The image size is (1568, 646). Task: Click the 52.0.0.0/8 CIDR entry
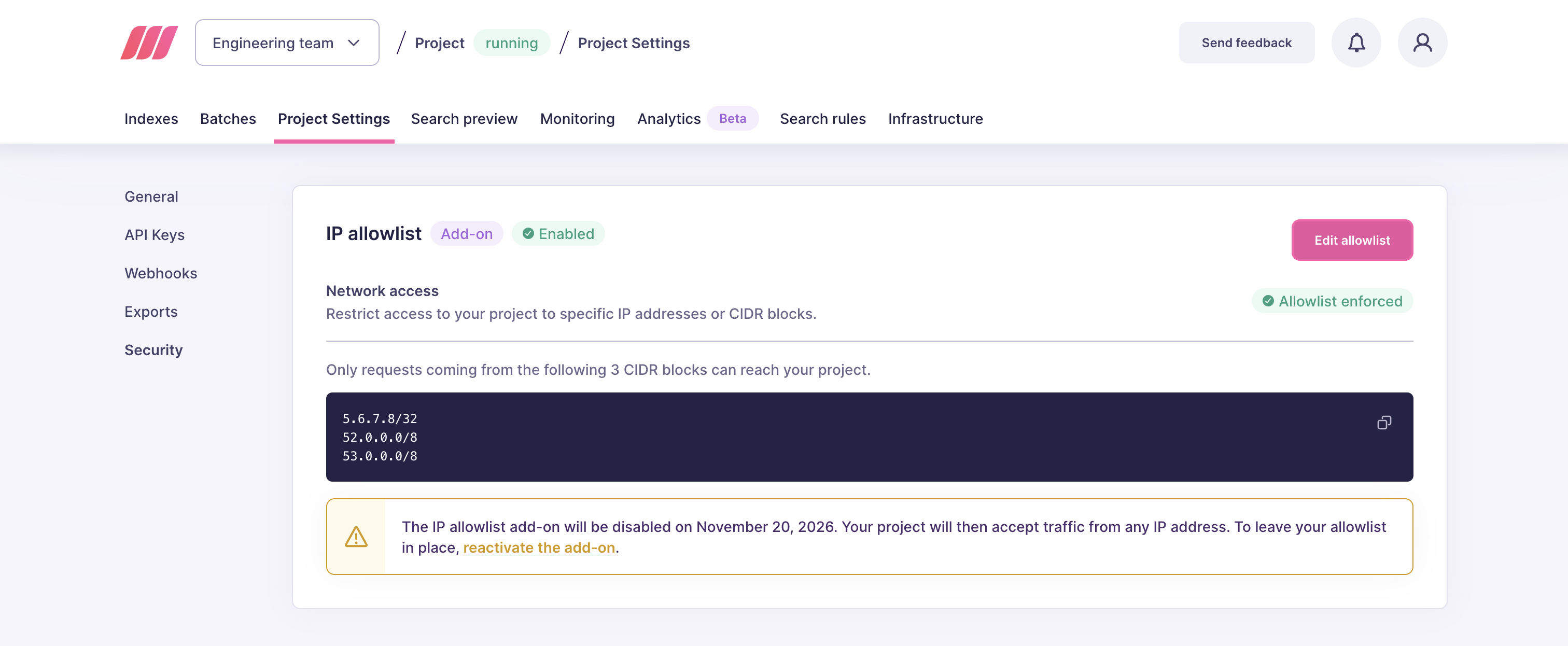tap(379, 438)
